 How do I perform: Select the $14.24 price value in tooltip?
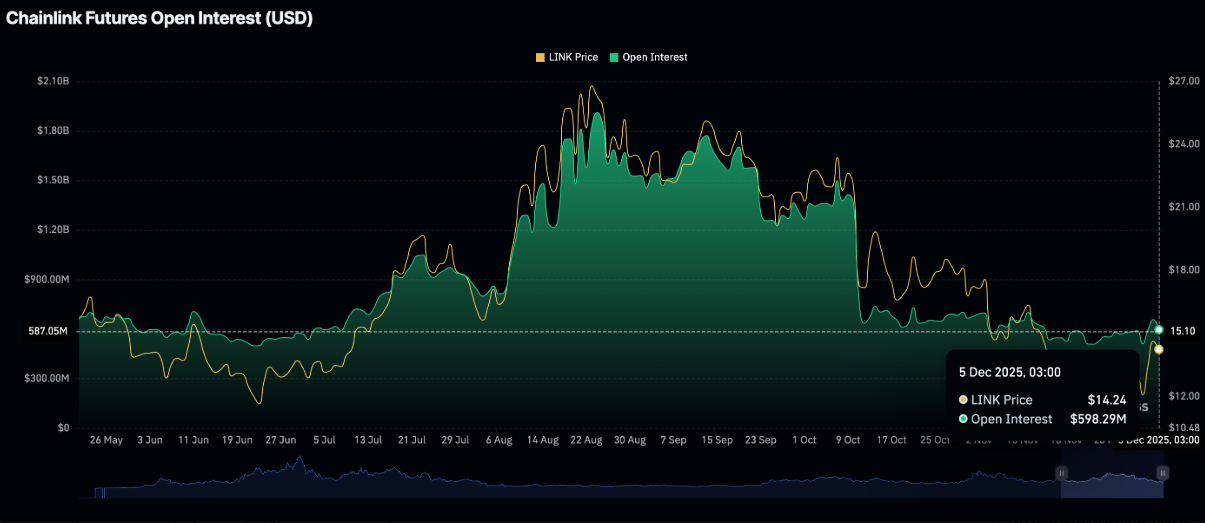1108,400
